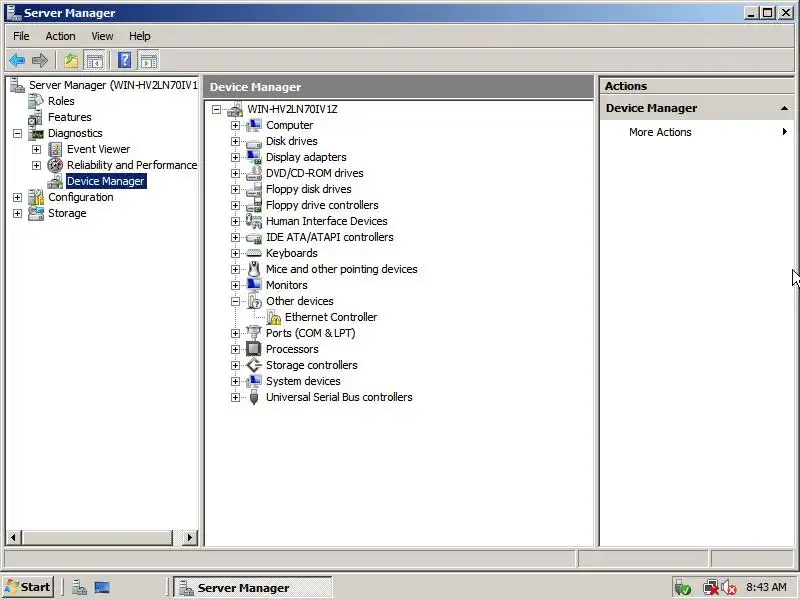Open the View menu
The height and width of the screenshot is (600, 800).
click(x=102, y=36)
